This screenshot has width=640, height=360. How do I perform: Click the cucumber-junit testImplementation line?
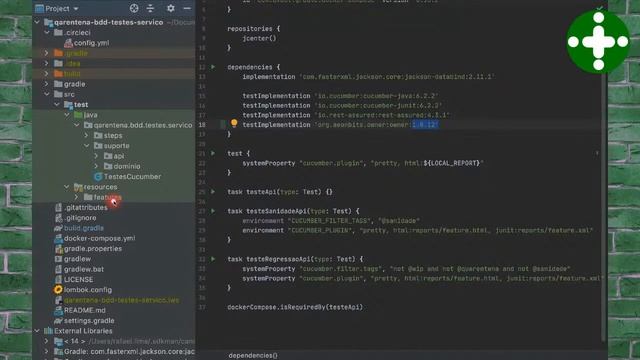click(342, 105)
